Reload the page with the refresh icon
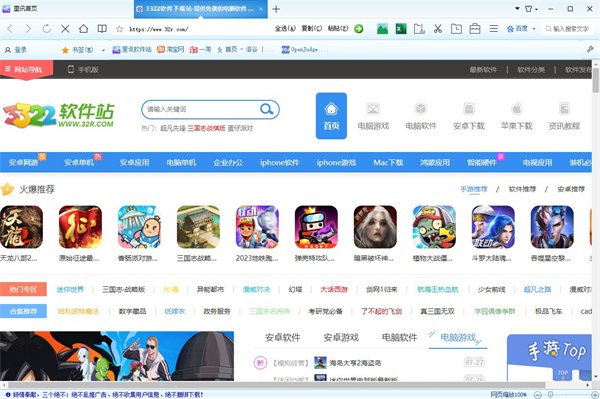 click(x=47, y=29)
